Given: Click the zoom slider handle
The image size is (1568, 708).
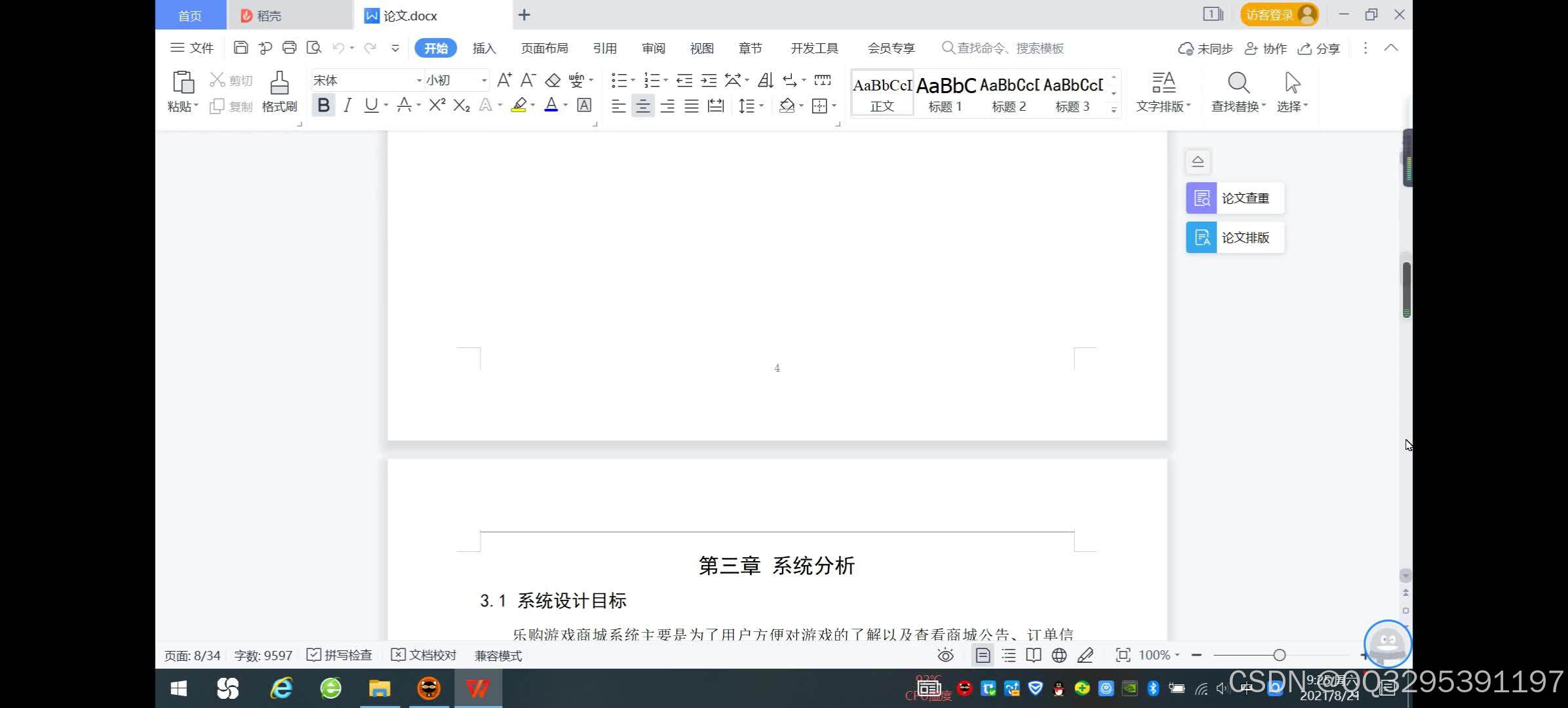Looking at the screenshot, I should coord(1279,655).
